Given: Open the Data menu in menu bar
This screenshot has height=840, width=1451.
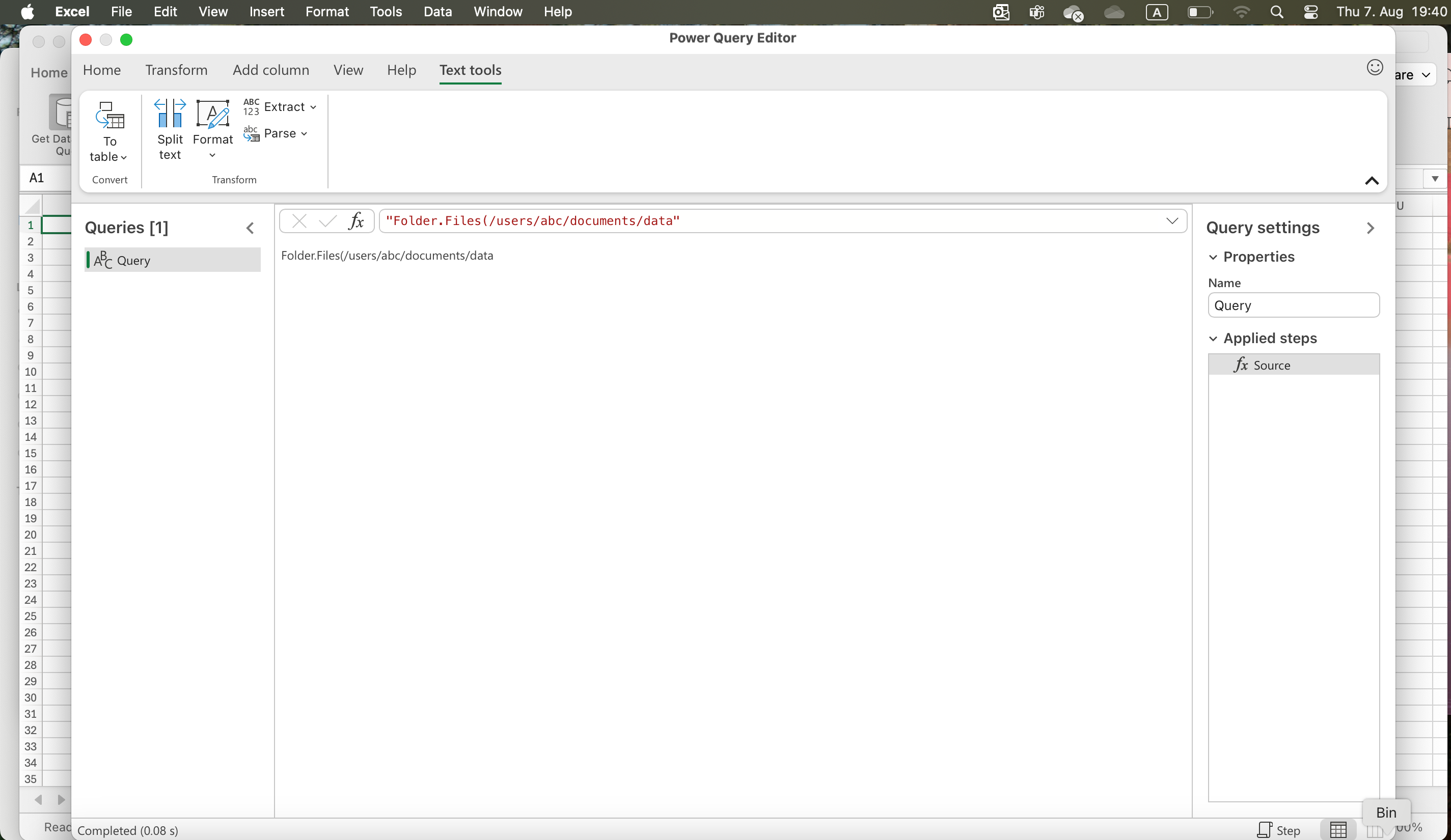Looking at the screenshot, I should click(x=437, y=12).
